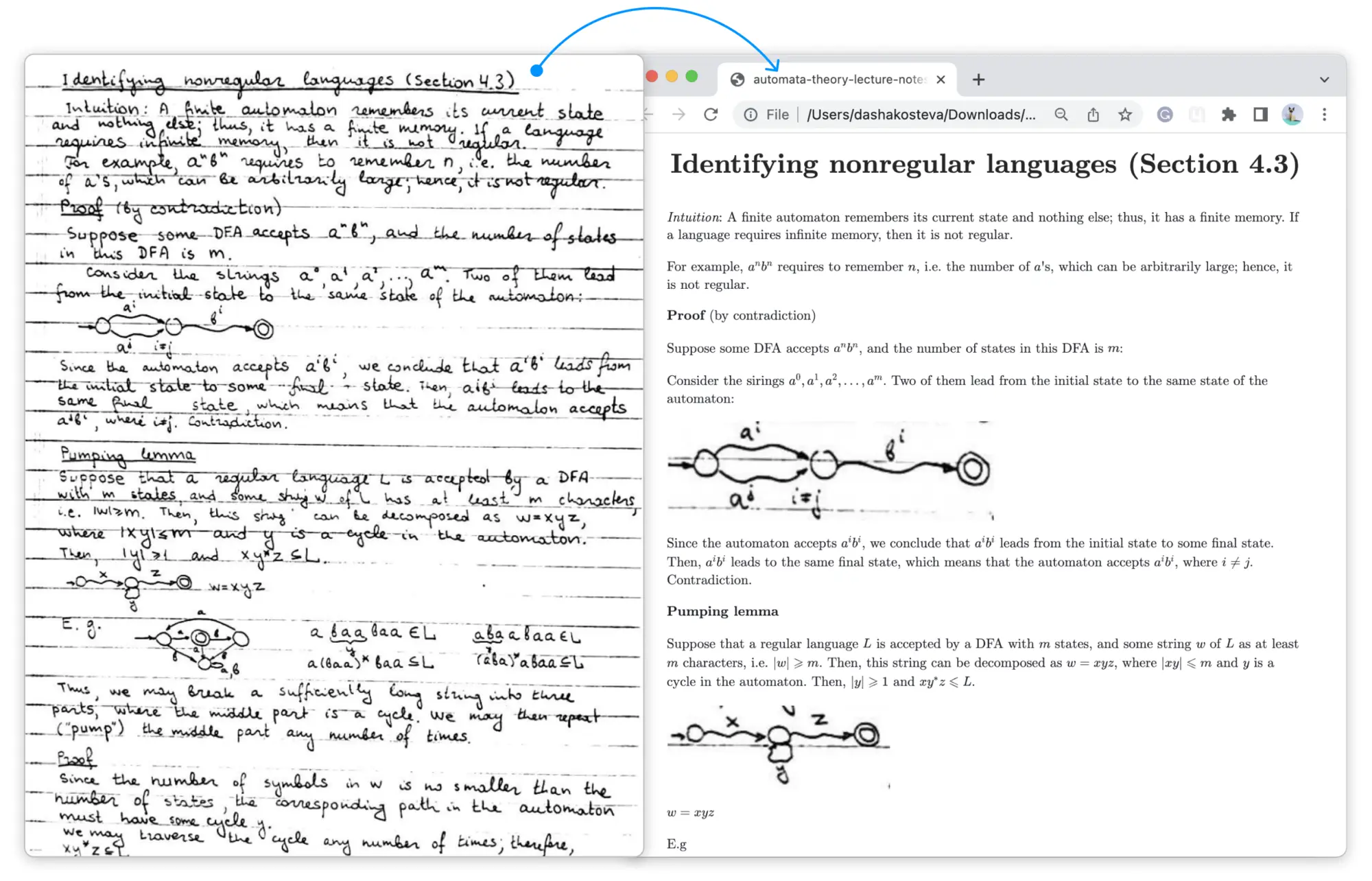
Task: Navigate forward in browser history
Action: (678, 115)
